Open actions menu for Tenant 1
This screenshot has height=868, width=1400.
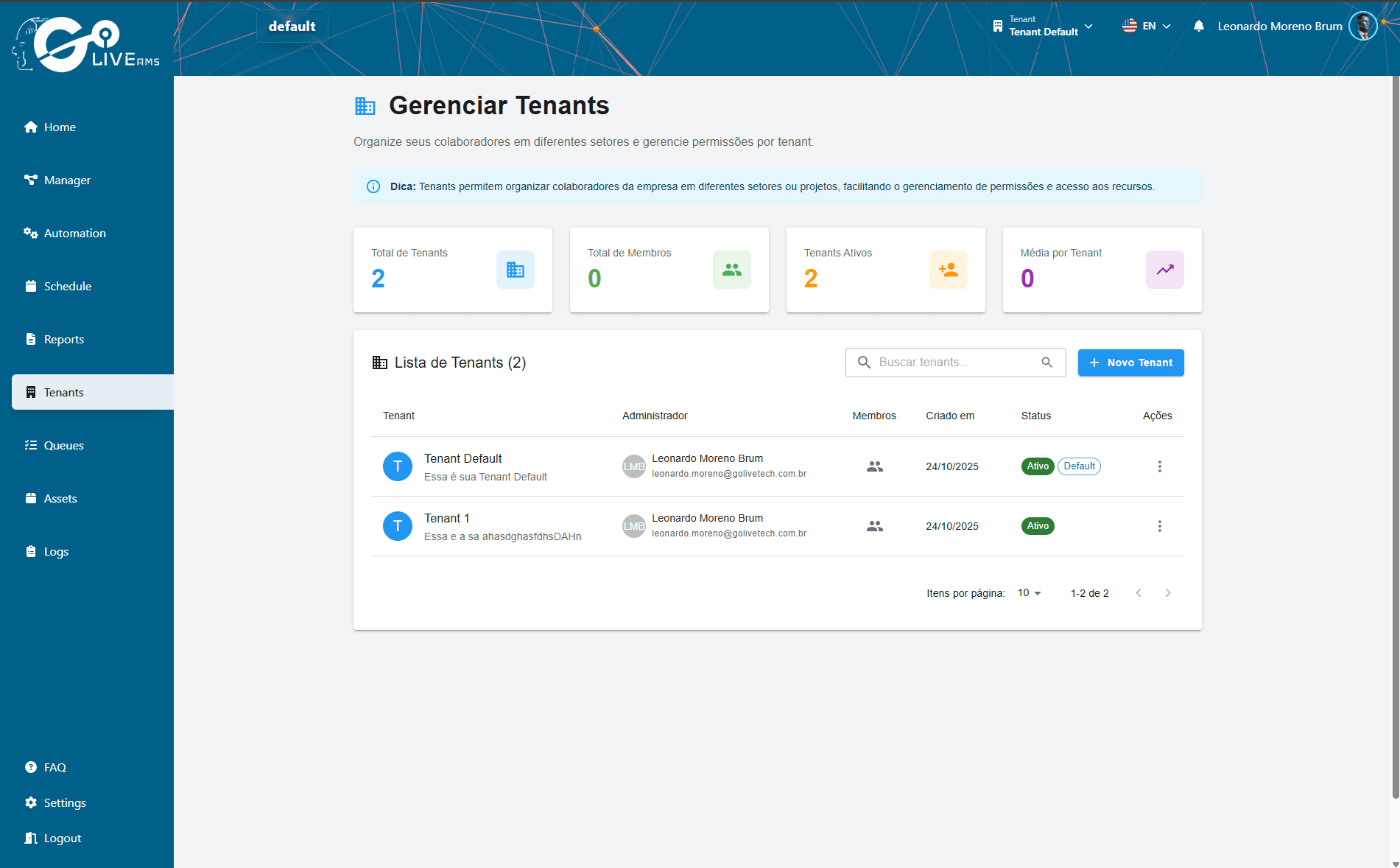(x=1159, y=526)
